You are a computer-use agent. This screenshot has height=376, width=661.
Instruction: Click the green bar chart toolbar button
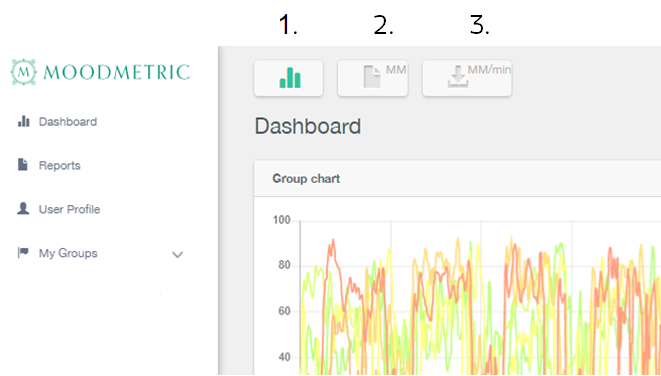click(x=288, y=78)
